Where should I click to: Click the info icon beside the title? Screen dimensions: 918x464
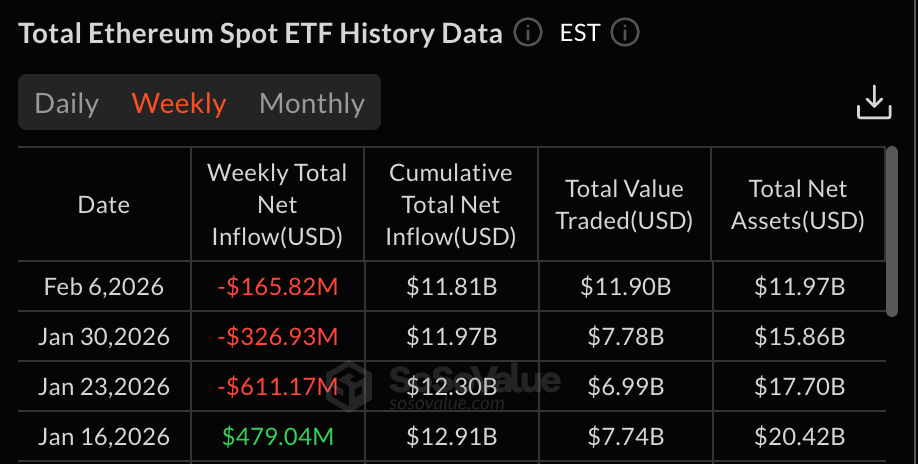click(528, 33)
